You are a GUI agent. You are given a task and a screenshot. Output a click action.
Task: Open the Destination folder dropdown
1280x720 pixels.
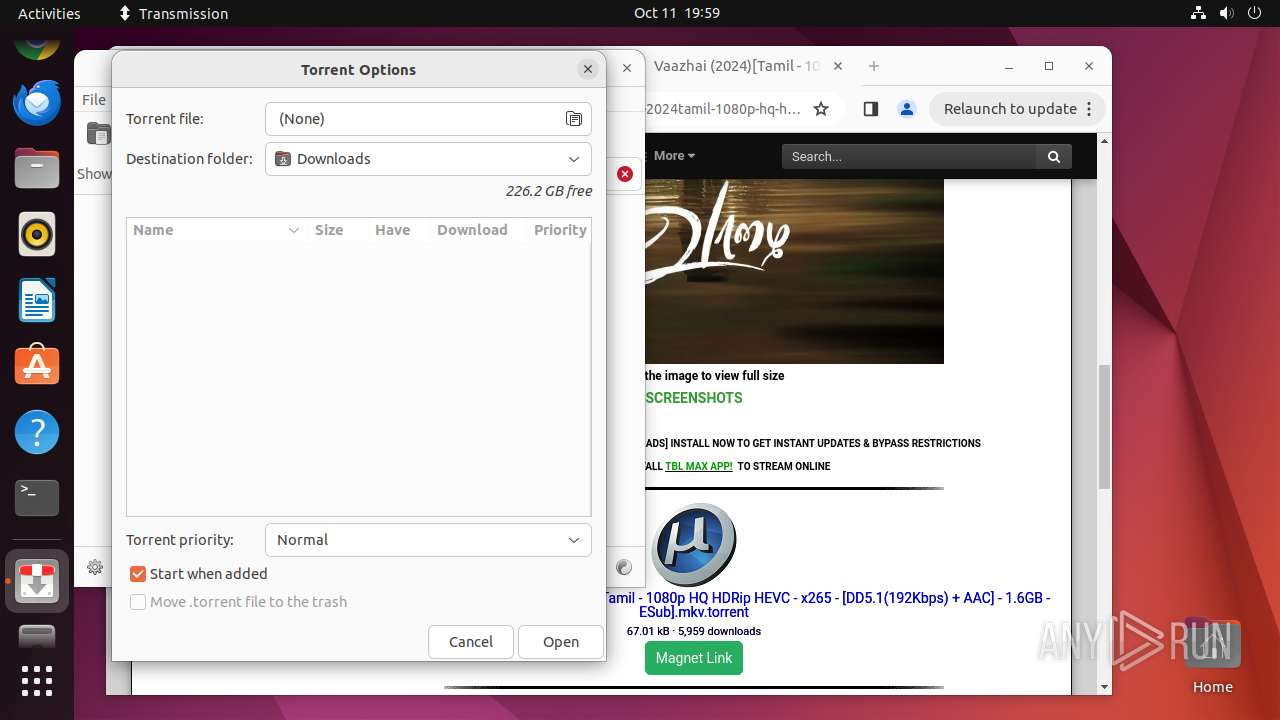[428, 159]
